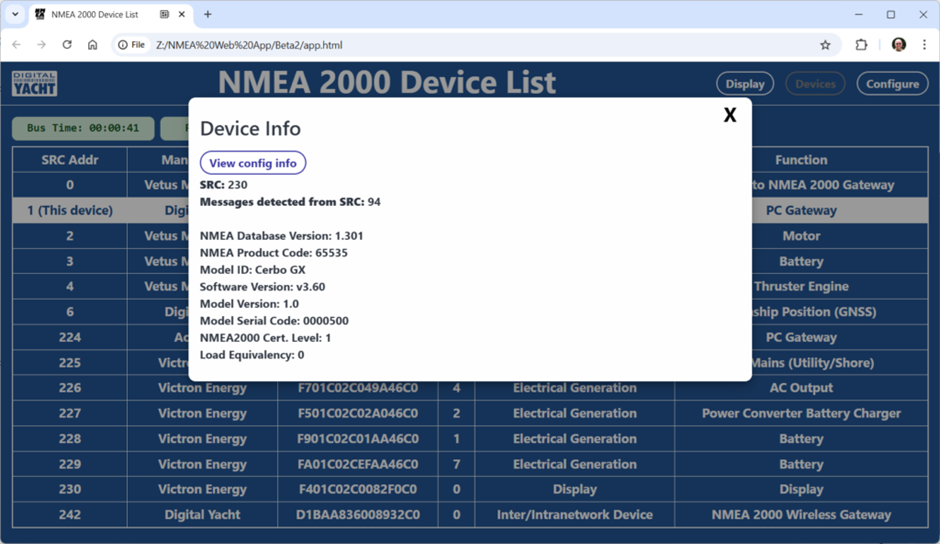Bookmark this page with the star icon
The width and height of the screenshot is (940, 544).
825,45
